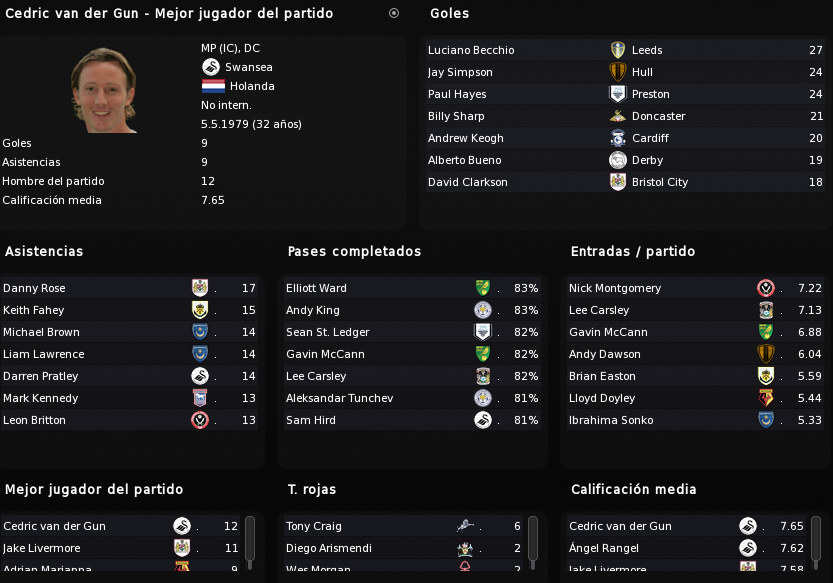Click the T. rojas list scrollbar

(x=533, y=542)
